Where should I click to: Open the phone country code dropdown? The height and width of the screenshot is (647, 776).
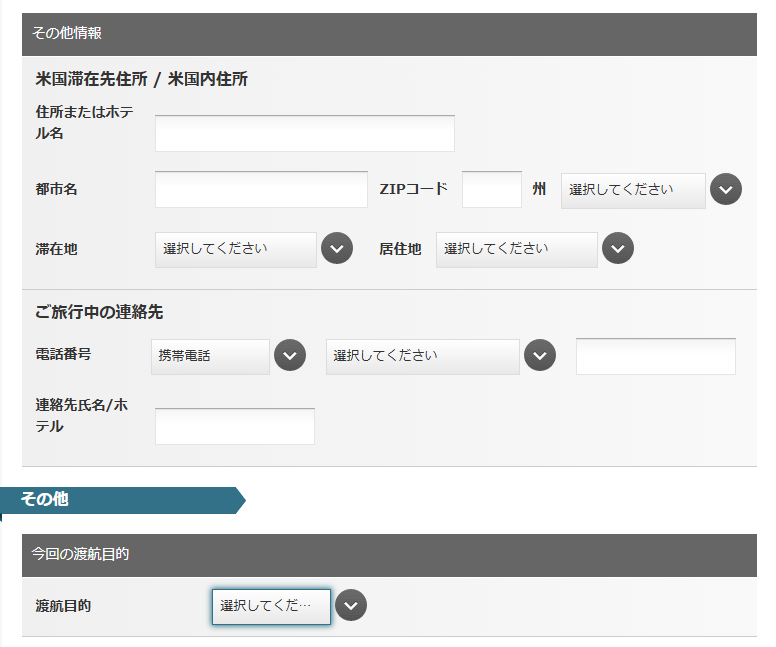(423, 357)
